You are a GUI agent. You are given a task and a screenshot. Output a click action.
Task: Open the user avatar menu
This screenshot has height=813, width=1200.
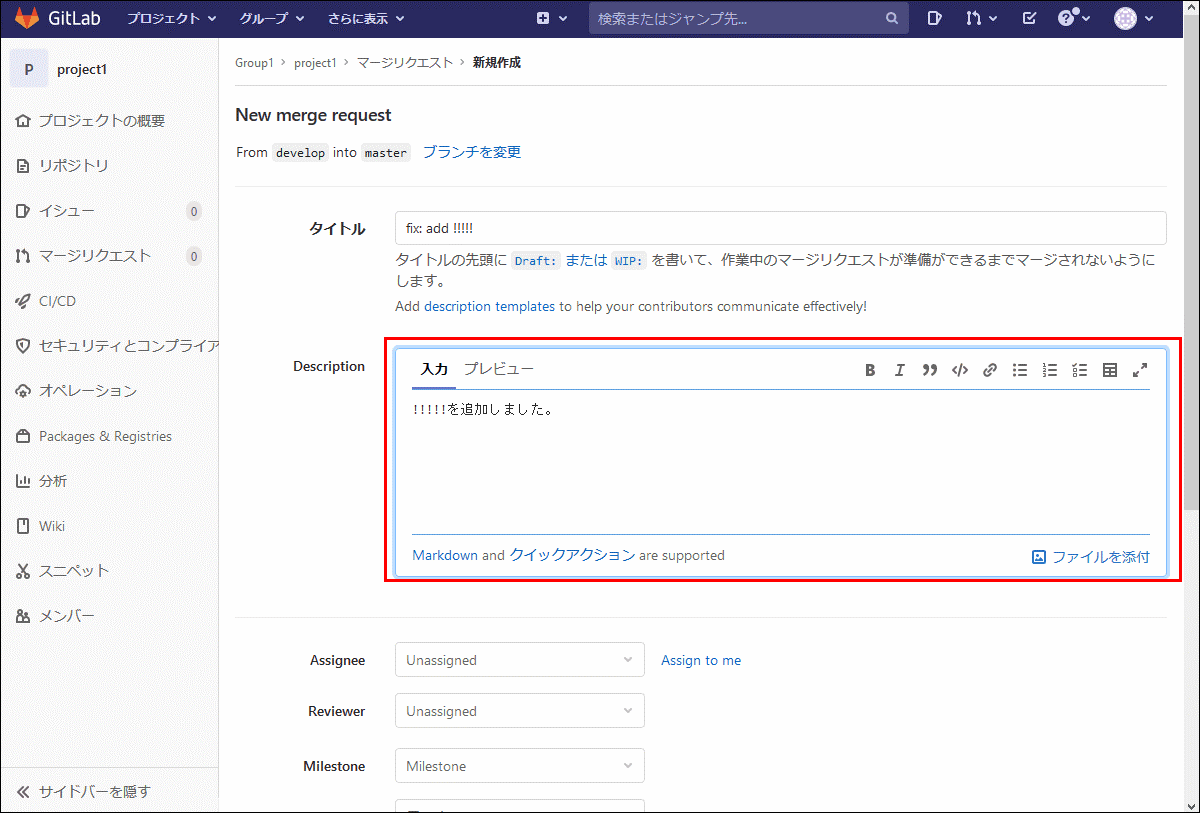coord(1134,18)
